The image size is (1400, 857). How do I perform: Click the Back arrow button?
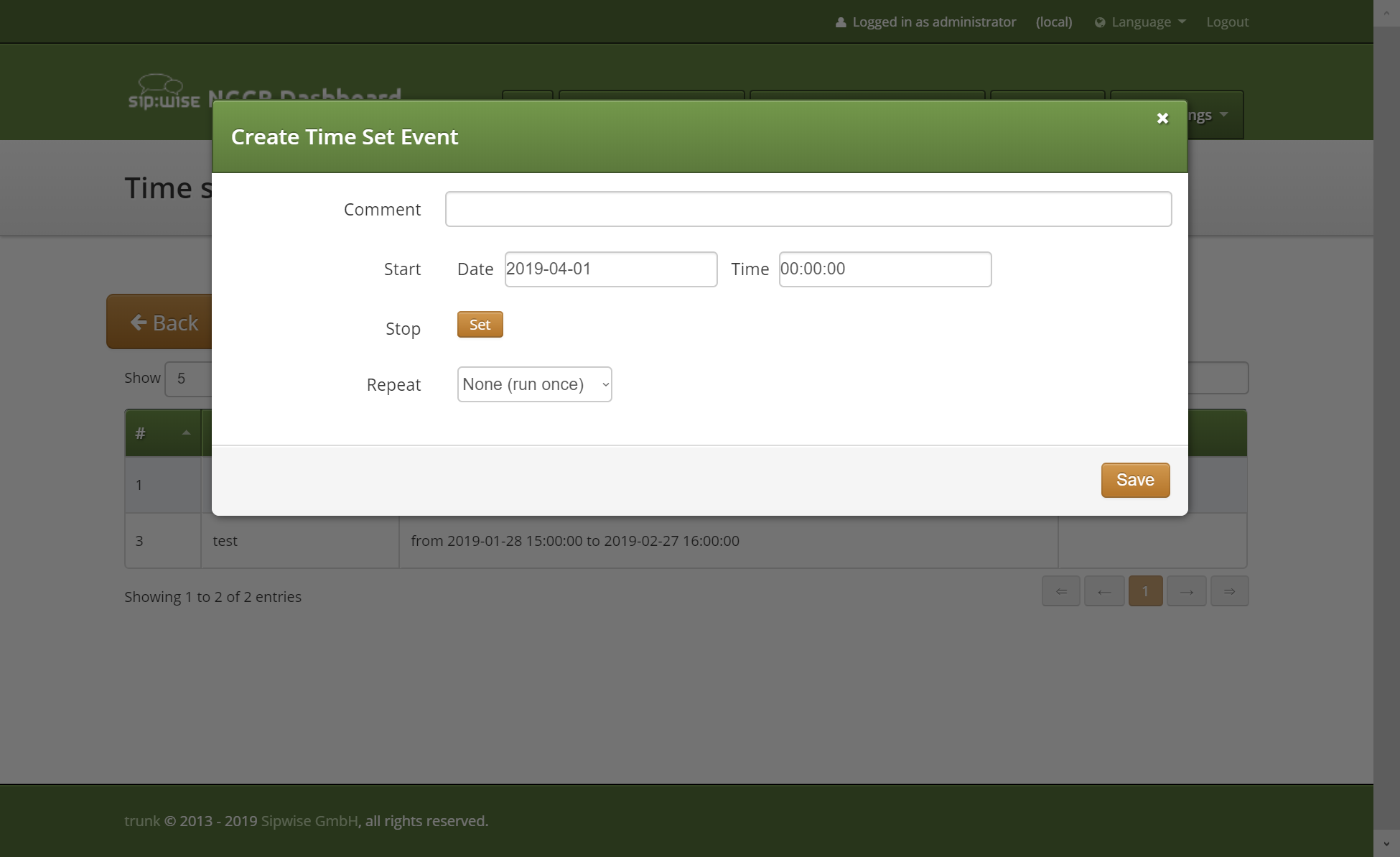click(164, 323)
